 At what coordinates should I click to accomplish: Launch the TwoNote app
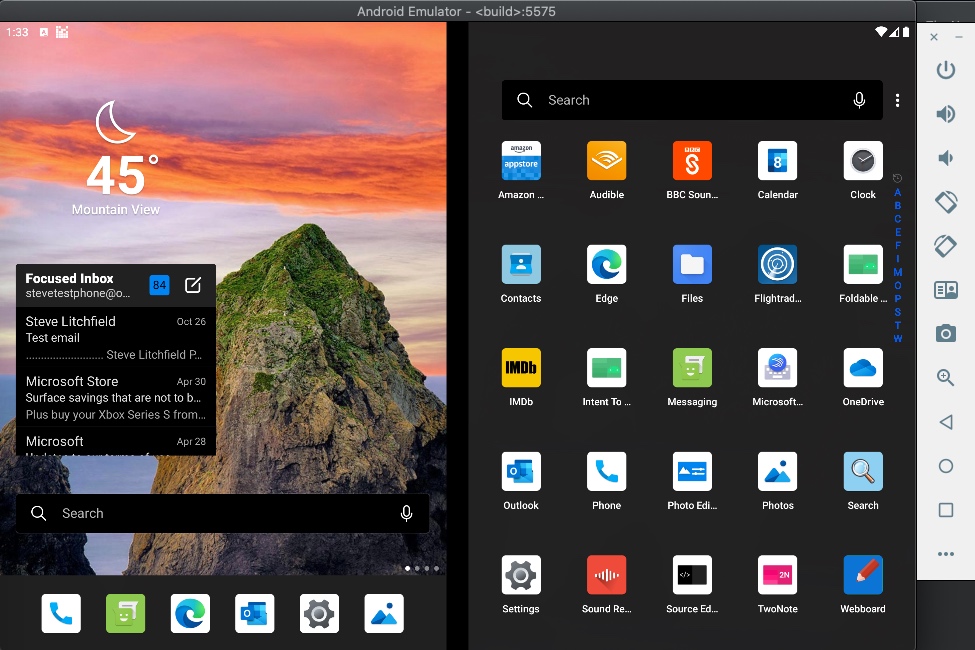point(777,575)
